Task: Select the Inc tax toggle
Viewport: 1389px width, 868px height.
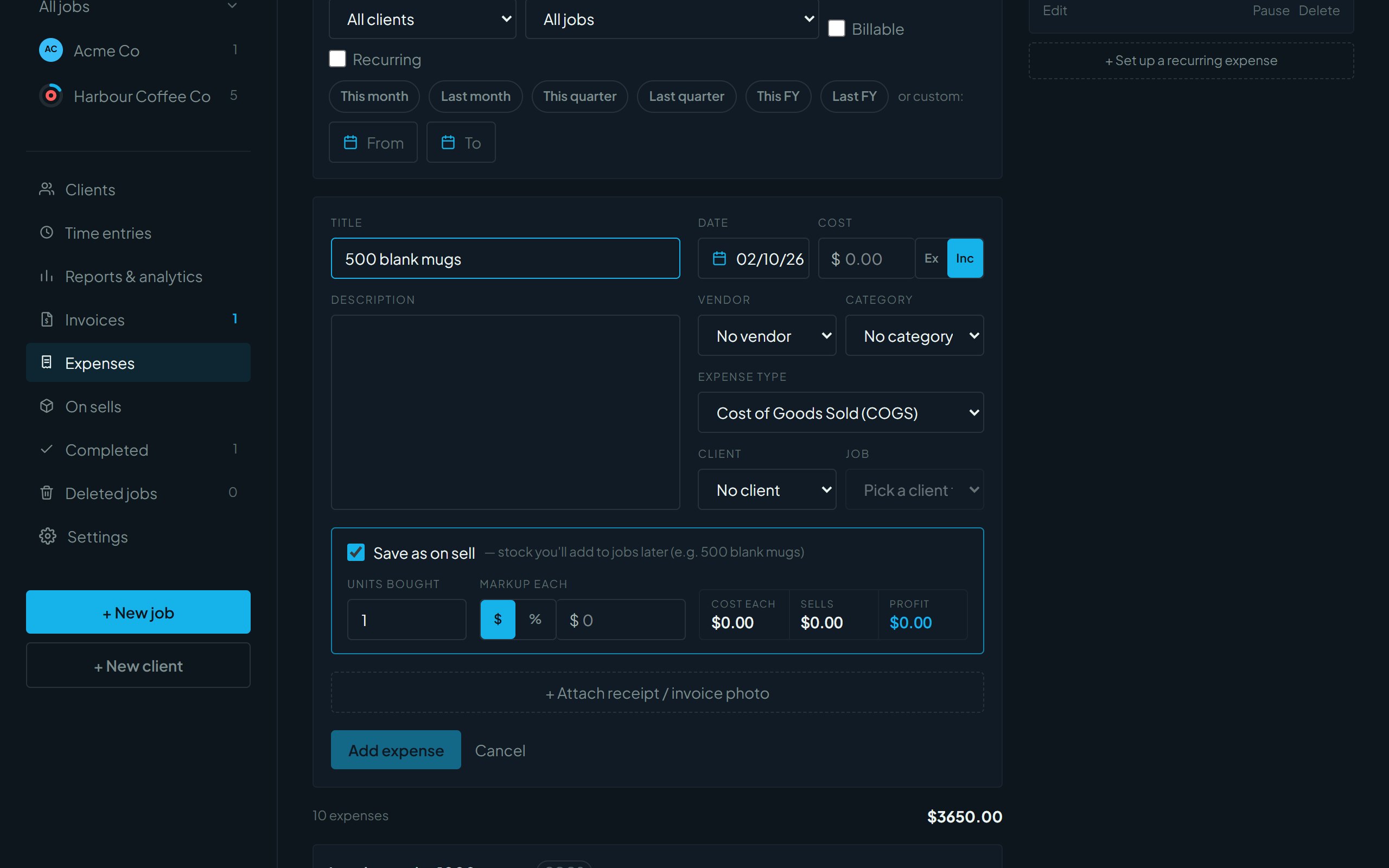Action: [965, 258]
